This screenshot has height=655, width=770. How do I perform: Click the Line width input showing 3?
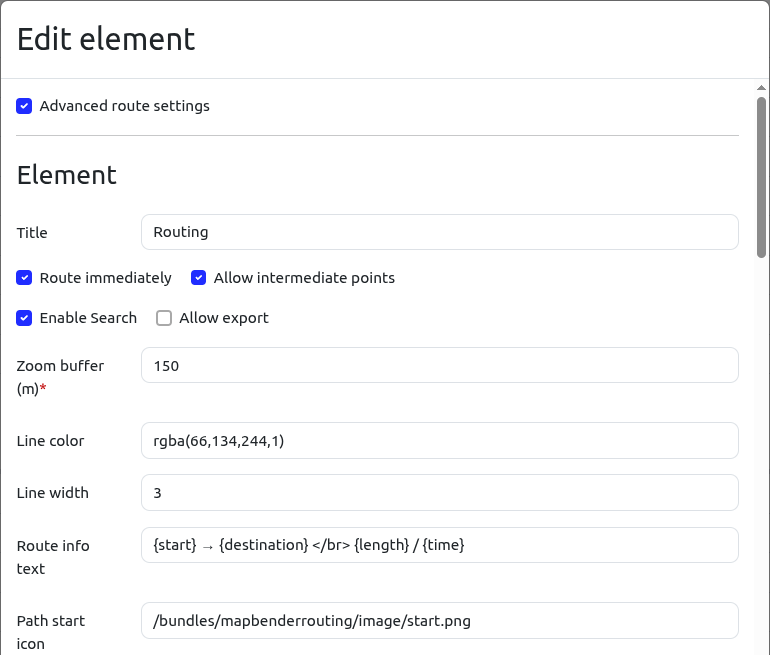pos(439,492)
